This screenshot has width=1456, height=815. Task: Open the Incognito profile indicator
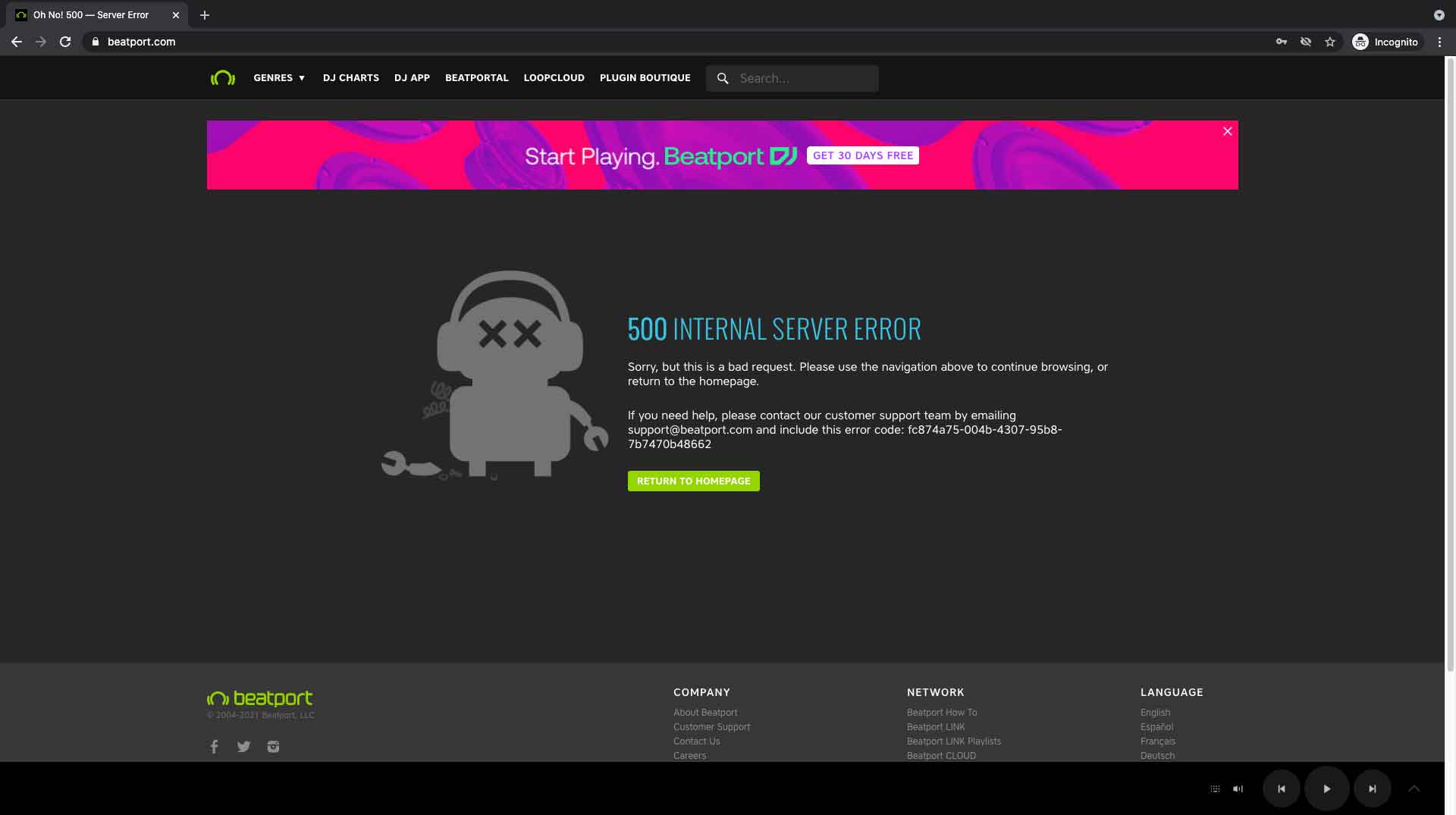[1385, 42]
